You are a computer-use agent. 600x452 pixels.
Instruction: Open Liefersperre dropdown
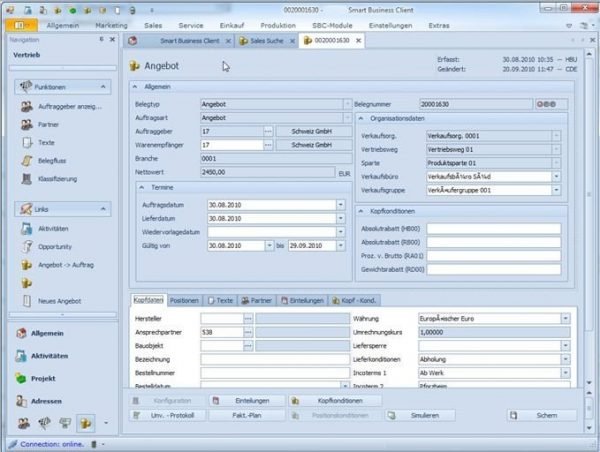pyautogui.click(x=566, y=346)
